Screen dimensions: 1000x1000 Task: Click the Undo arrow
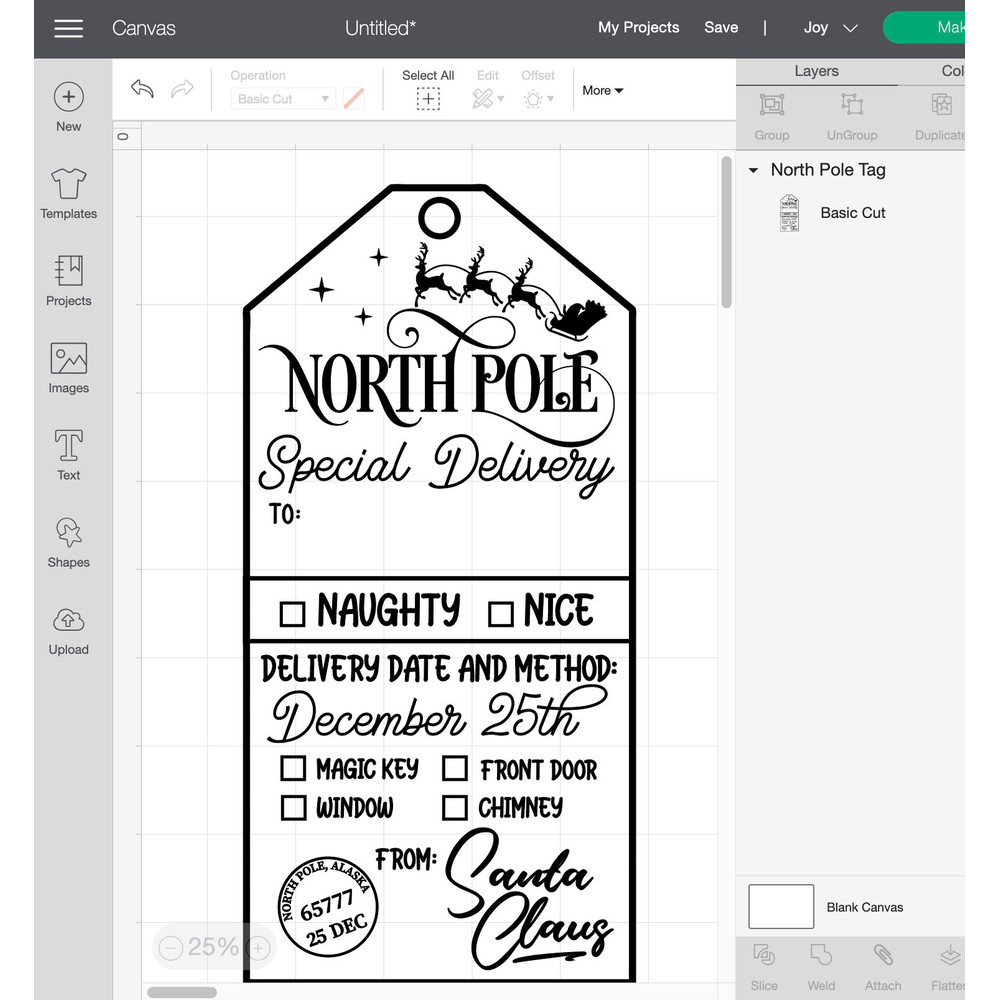click(142, 89)
